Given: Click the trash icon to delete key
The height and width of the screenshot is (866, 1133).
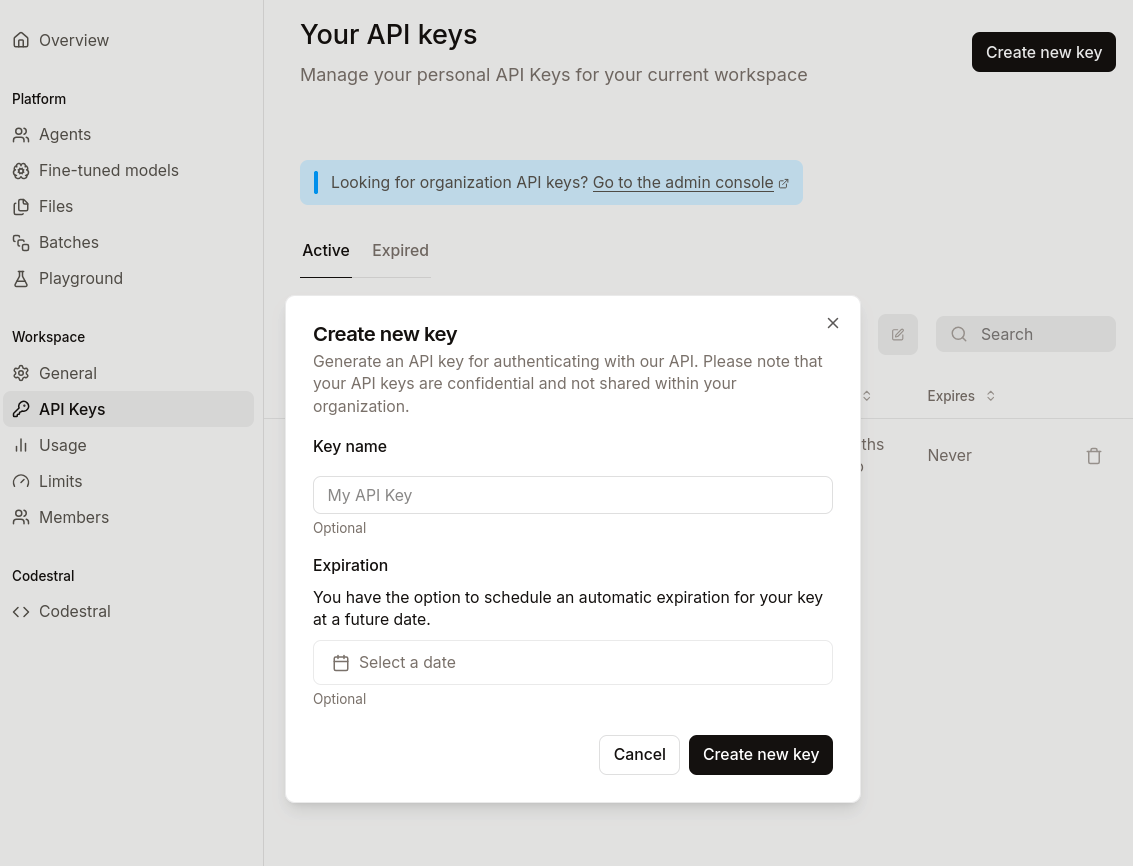Looking at the screenshot, I should 1093,456.
